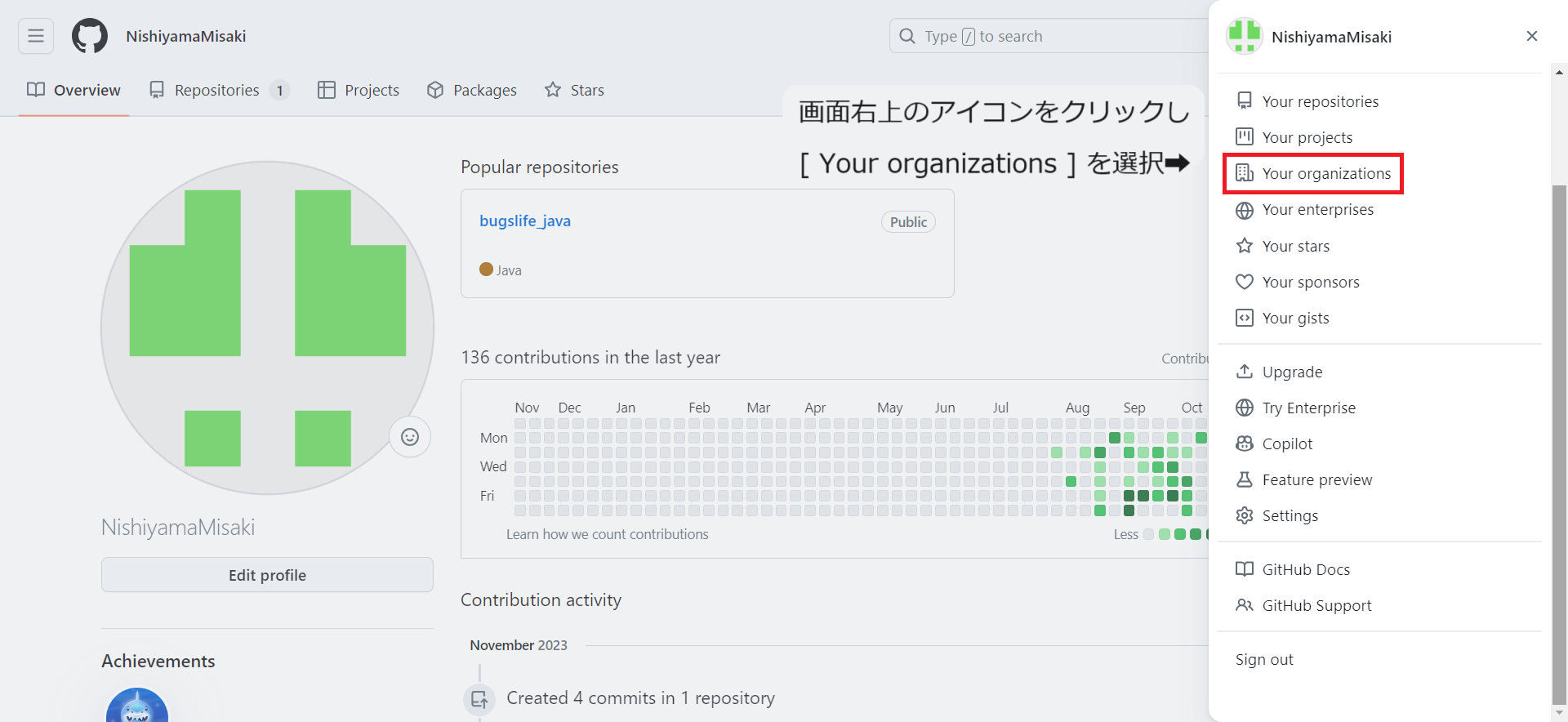The width and height of the screenshot is (1568, 722).
Task: Click the menu scrollbar down arrow
Action: point(1559,713)
